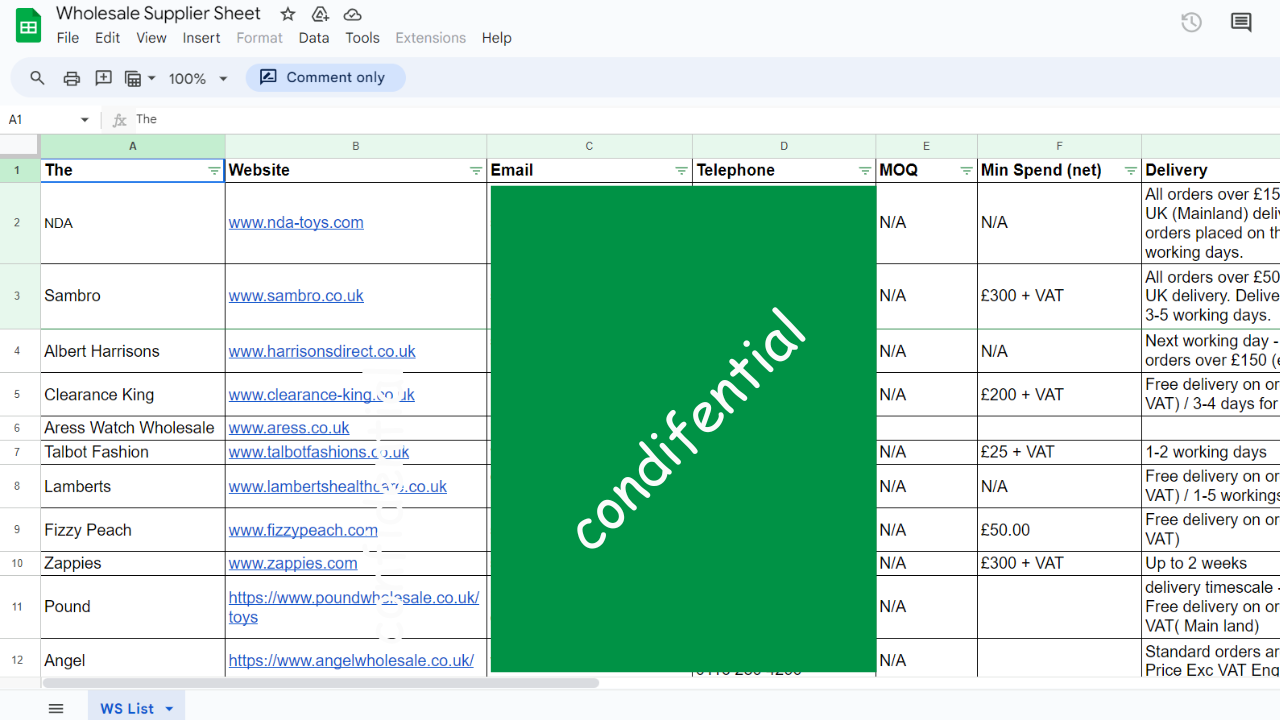Select column E header
The image size is (1280, 720).
coord(927,146)
